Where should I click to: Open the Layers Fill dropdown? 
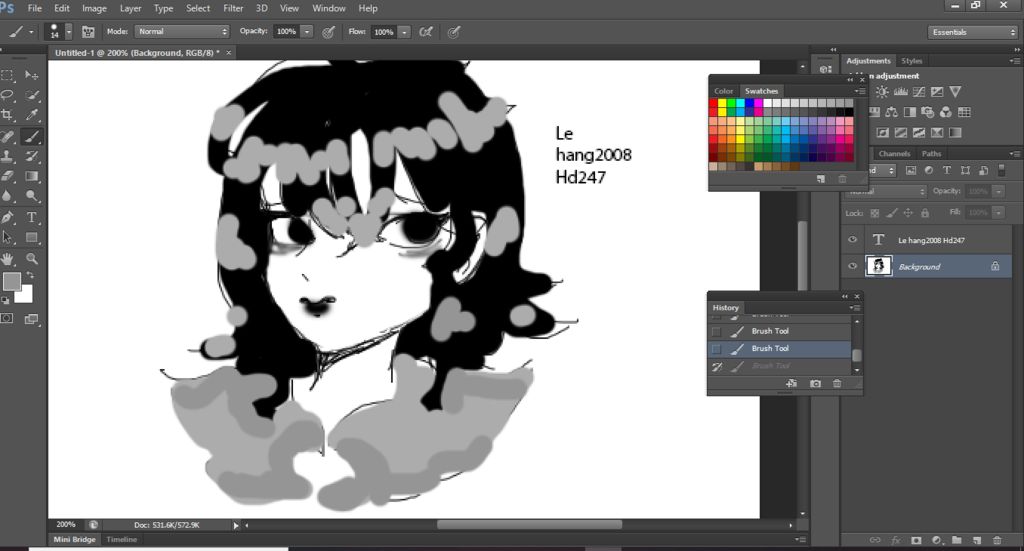point(998,212)
